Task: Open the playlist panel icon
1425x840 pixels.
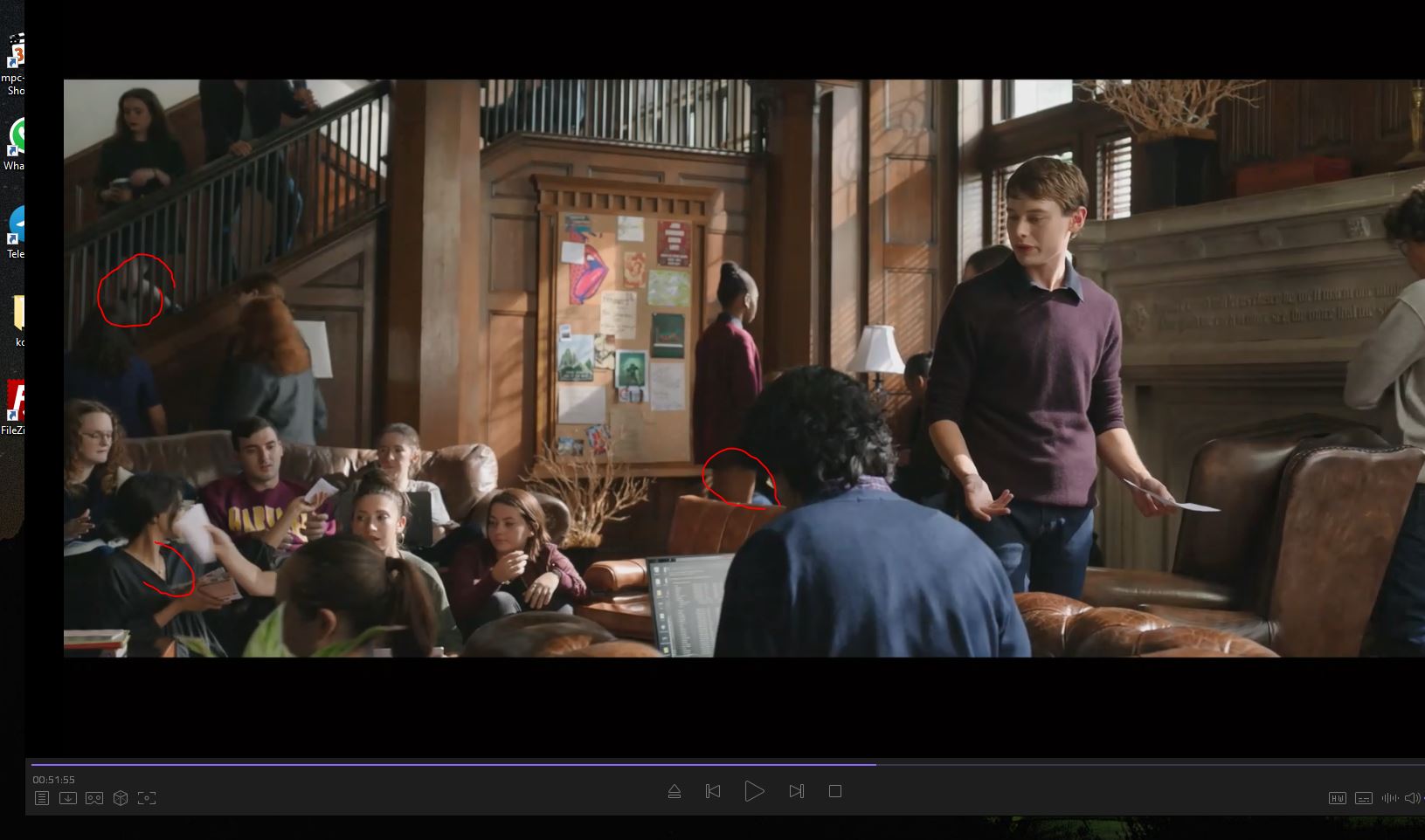Action: coord(42,798)
